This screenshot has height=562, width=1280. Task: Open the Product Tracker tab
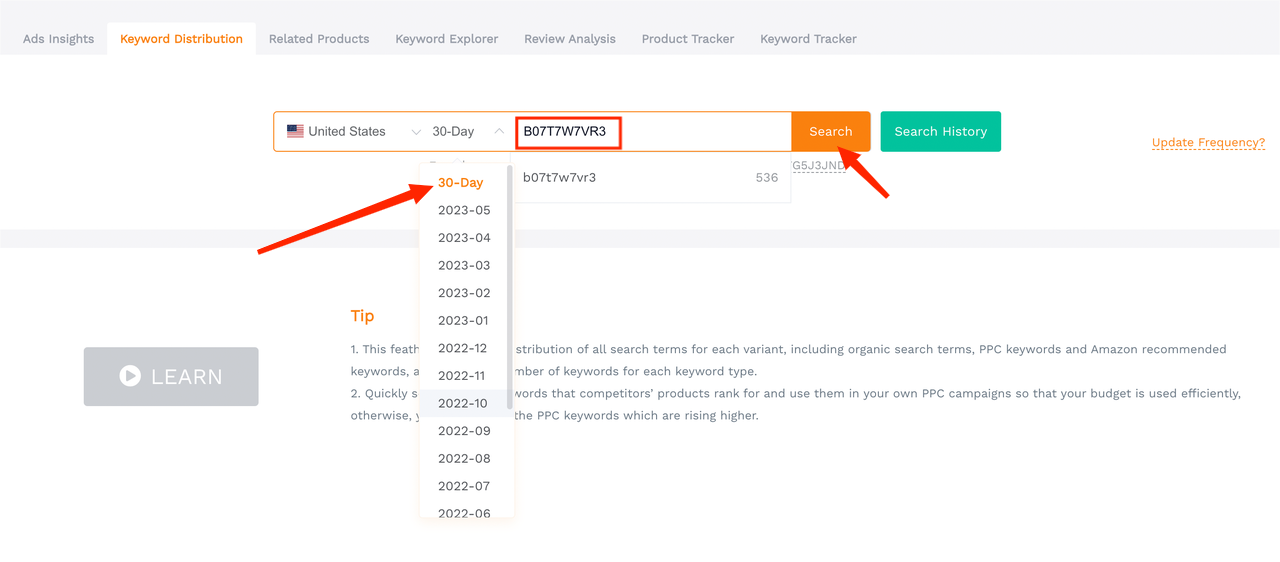[688, 39]
